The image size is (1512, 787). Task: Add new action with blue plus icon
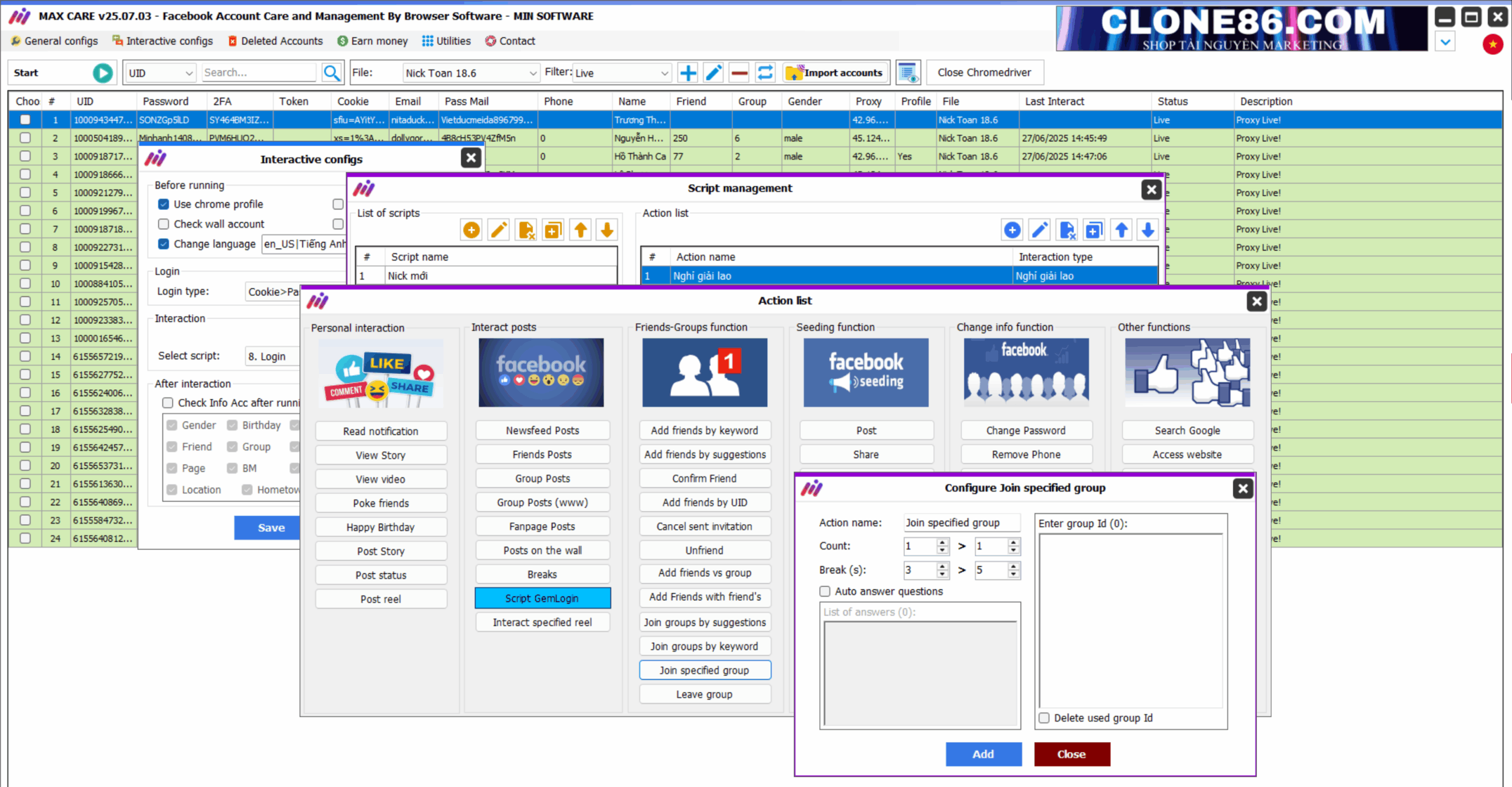[1012, 230]
